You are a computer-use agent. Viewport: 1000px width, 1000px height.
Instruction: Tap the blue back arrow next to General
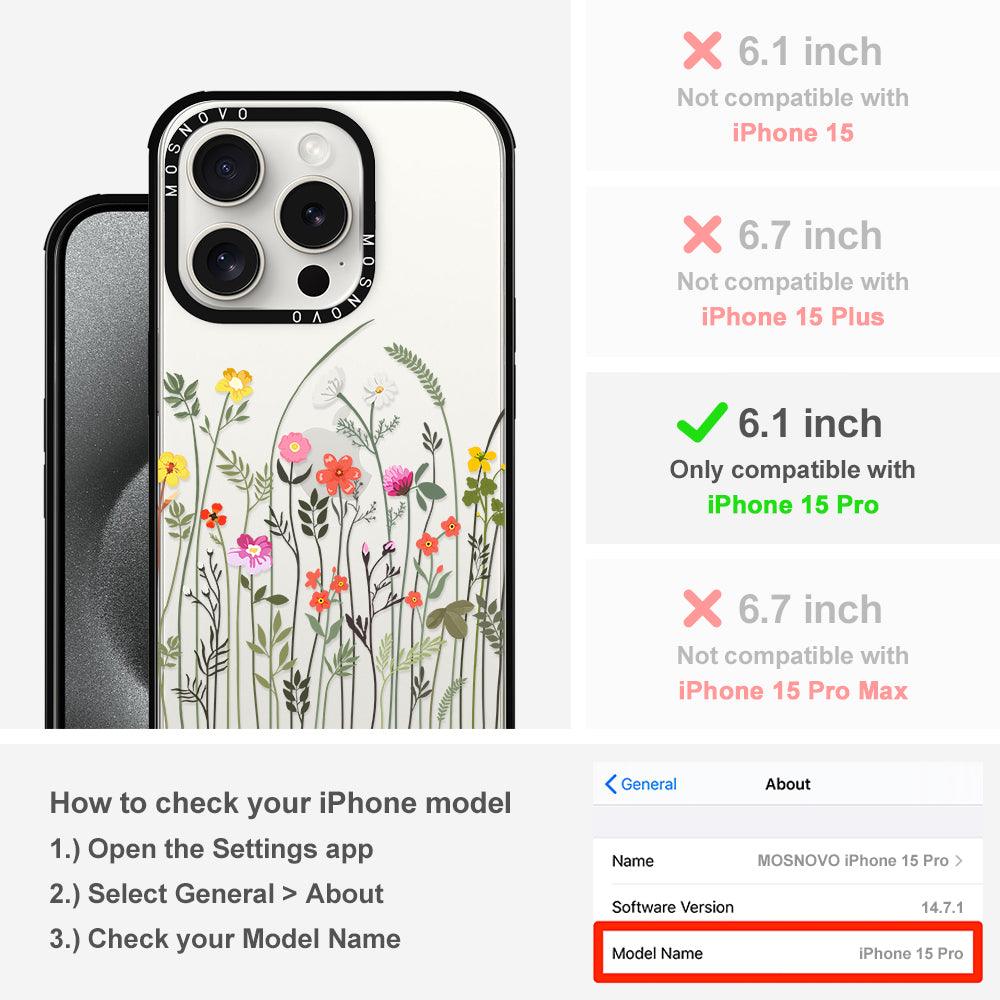point(610,784)
